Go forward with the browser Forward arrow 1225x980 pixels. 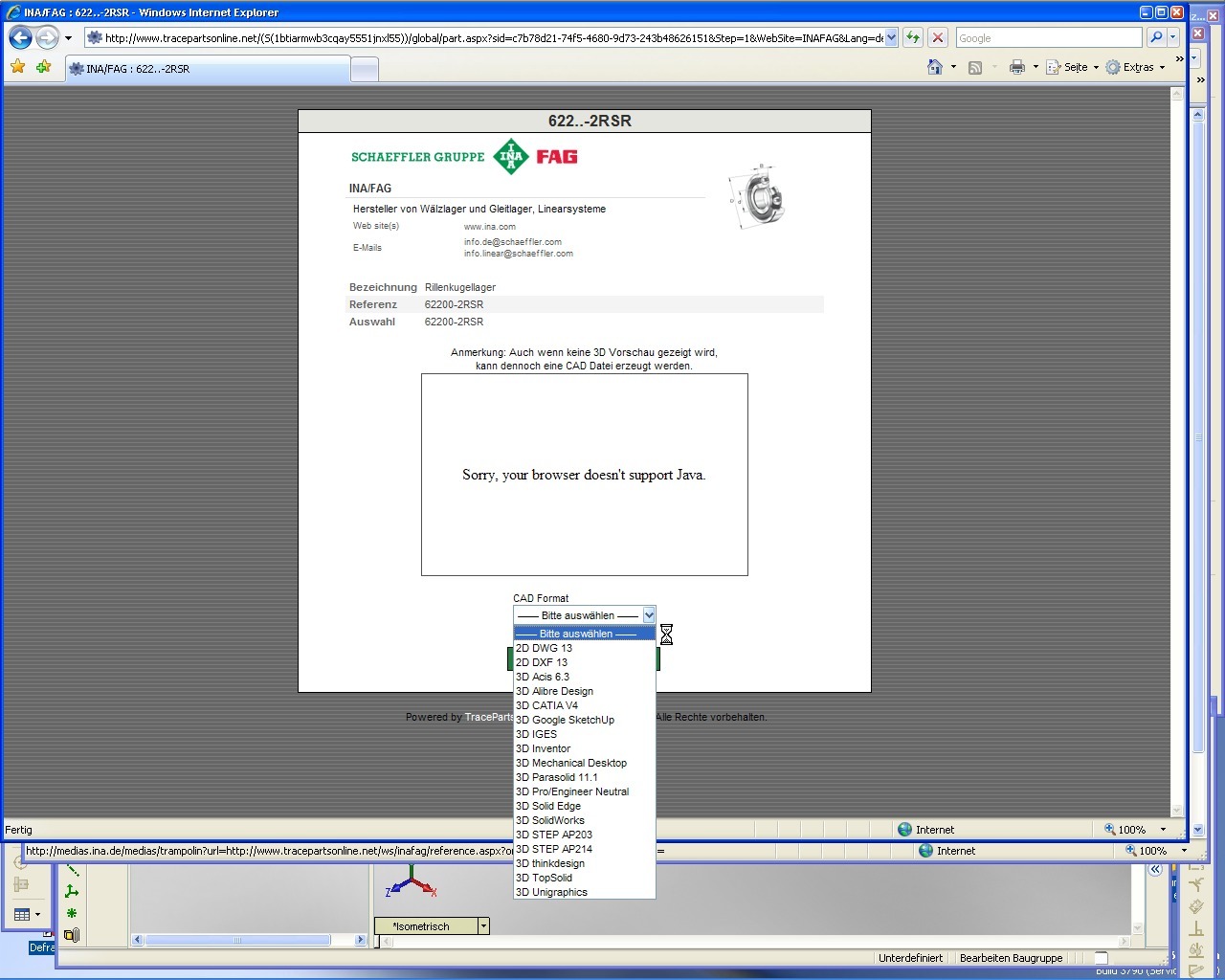pos(47,37)
